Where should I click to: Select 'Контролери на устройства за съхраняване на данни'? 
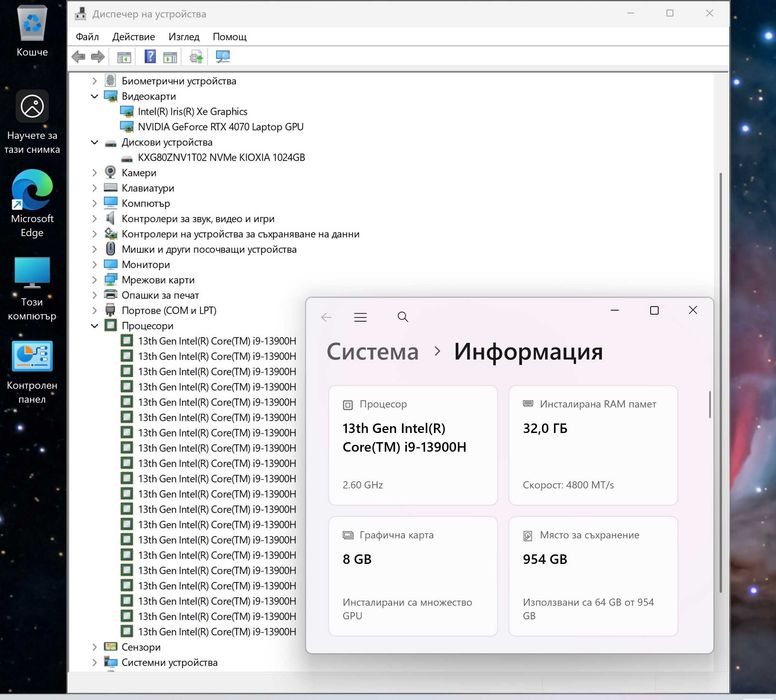click(x=241, y=234)
